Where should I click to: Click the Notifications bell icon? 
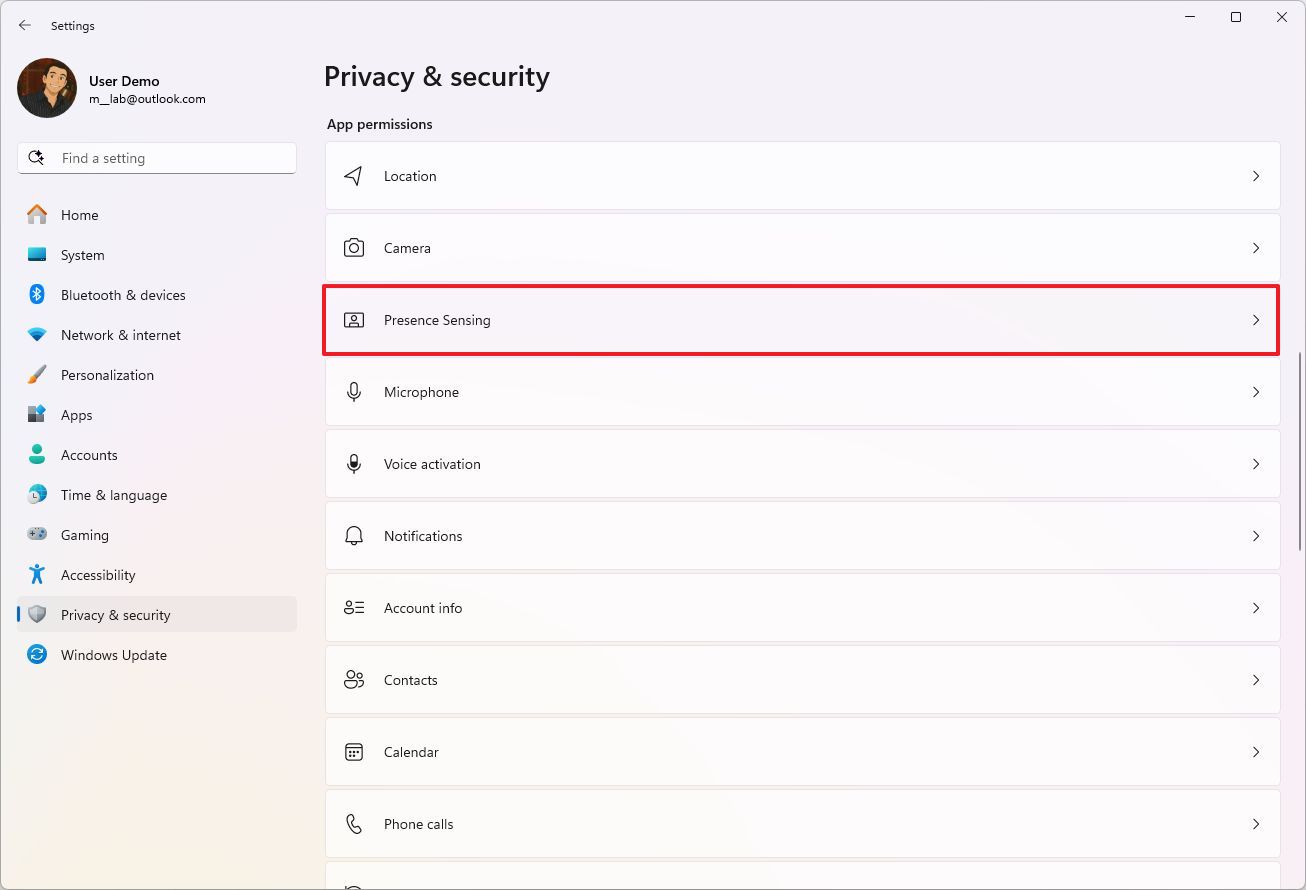tap(354, 536)
